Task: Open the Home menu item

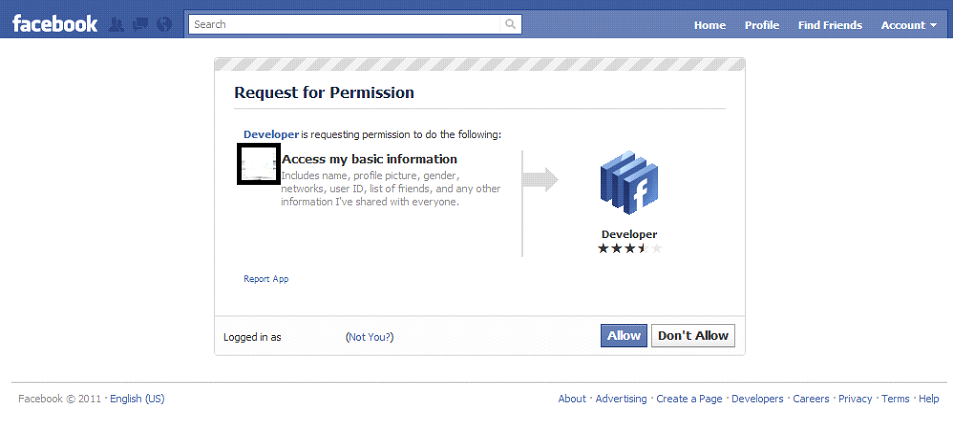Action: (710, 26)
